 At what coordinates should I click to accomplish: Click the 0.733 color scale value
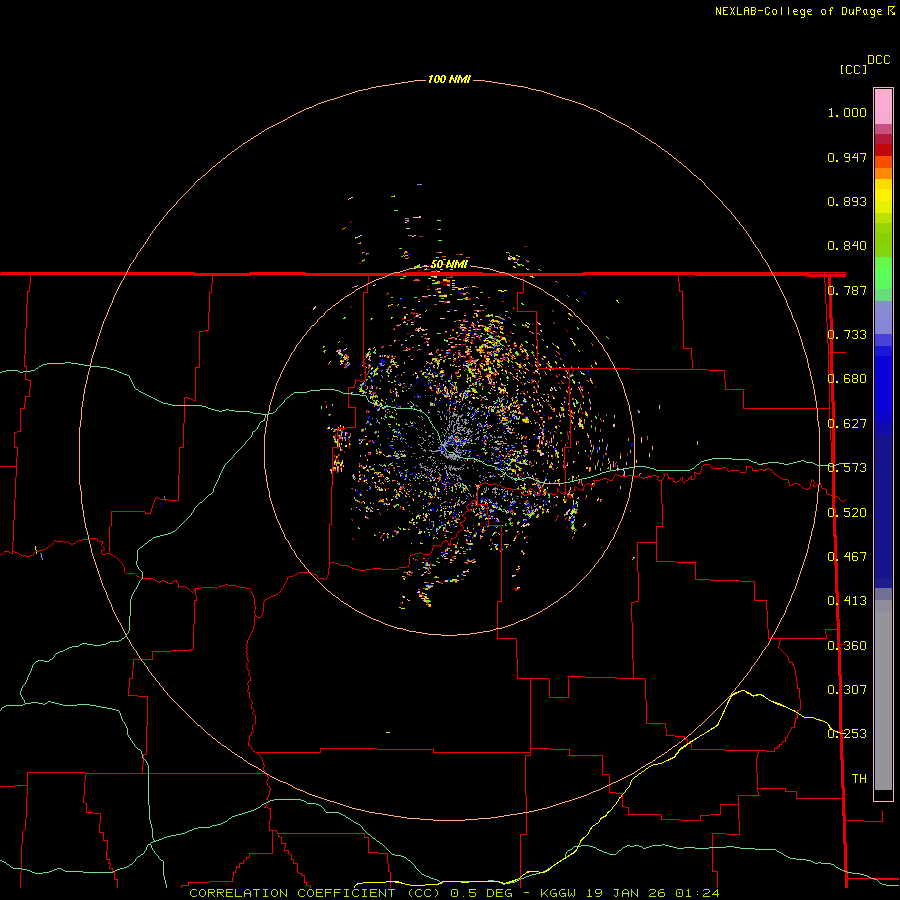click(x=847, y=335)
